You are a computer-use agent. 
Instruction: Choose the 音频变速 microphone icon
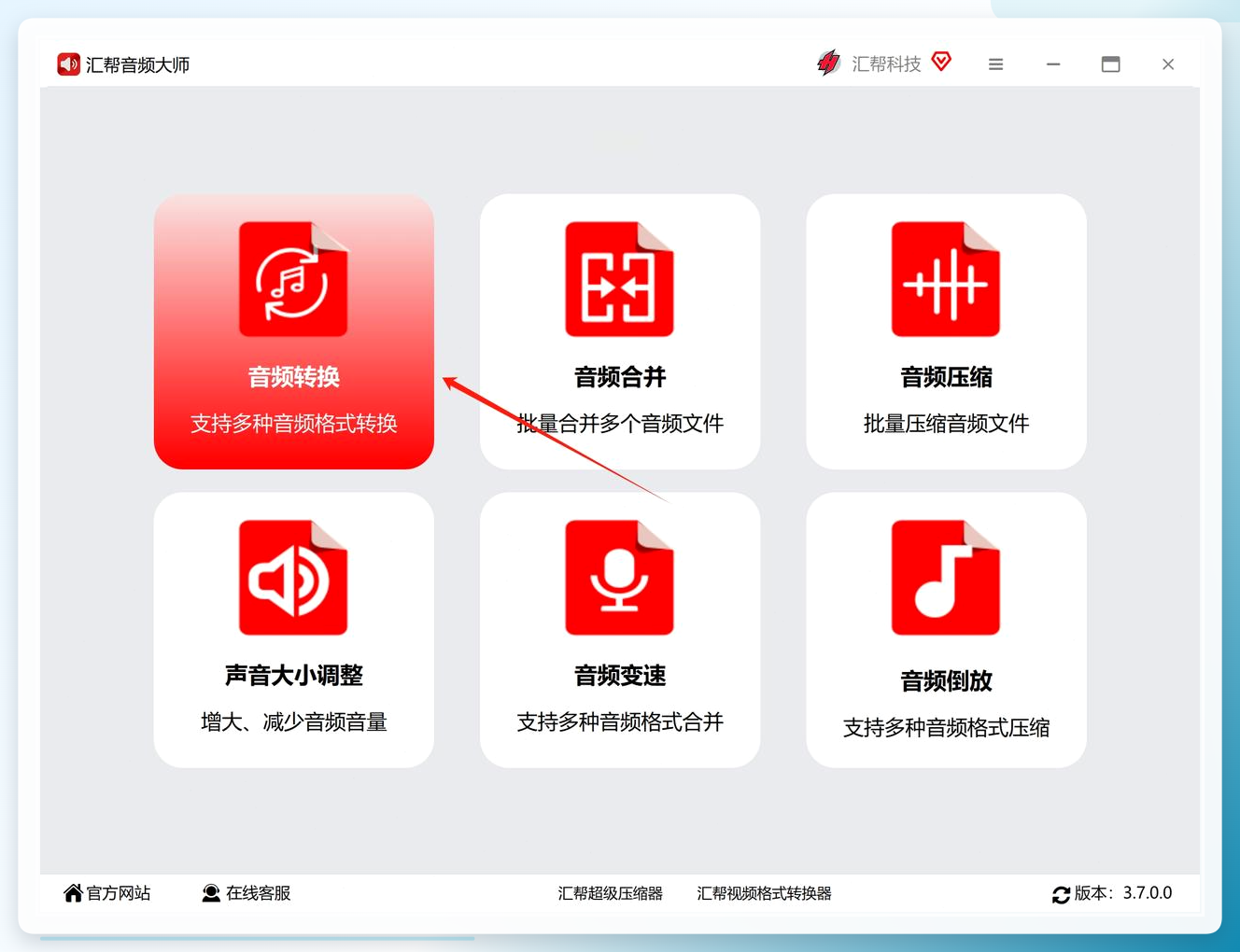tap(619, 578)
